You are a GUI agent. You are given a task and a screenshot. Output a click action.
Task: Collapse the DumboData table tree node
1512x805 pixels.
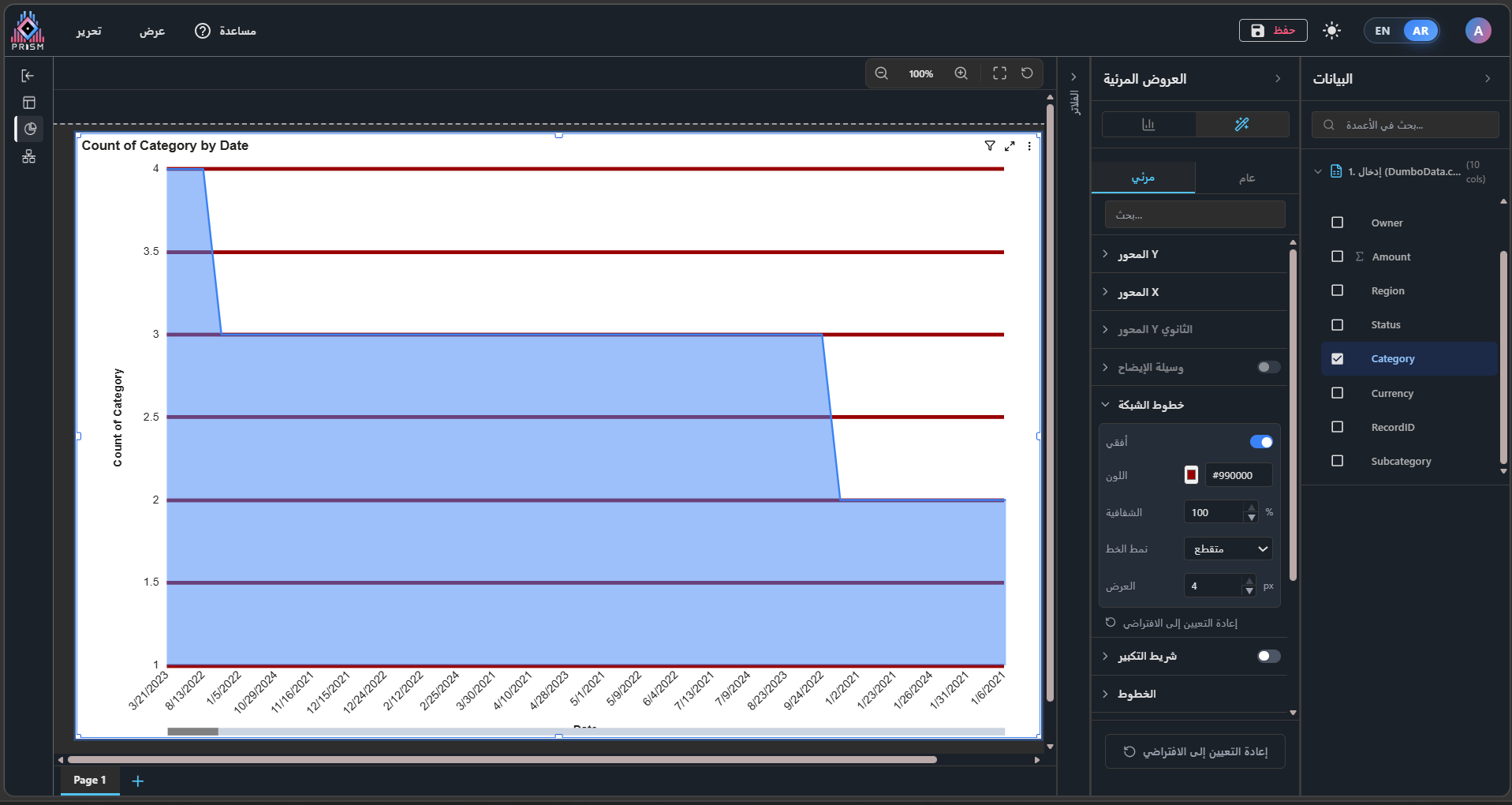pos(1318,172)
